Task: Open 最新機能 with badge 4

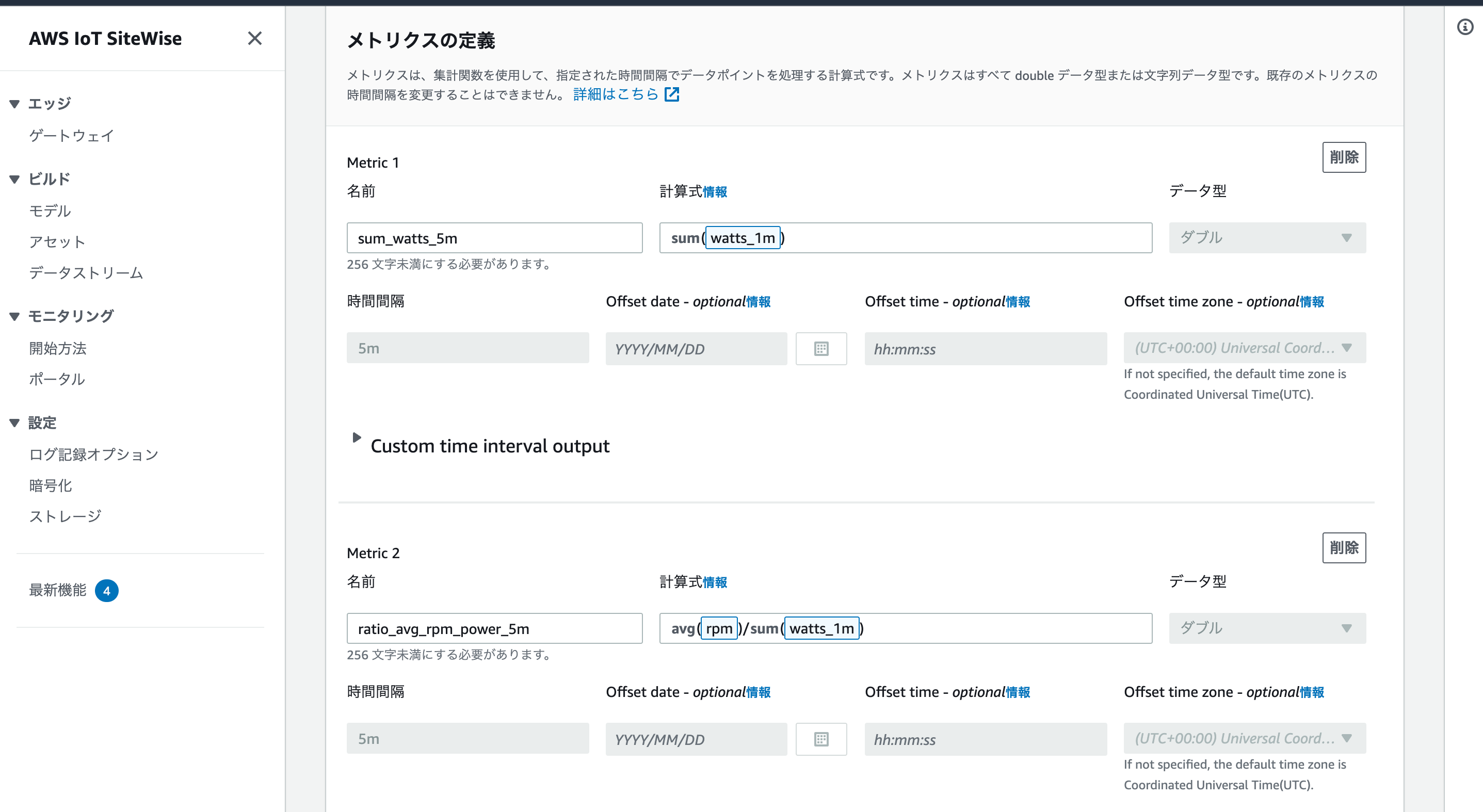Action: tap(58, 591)
